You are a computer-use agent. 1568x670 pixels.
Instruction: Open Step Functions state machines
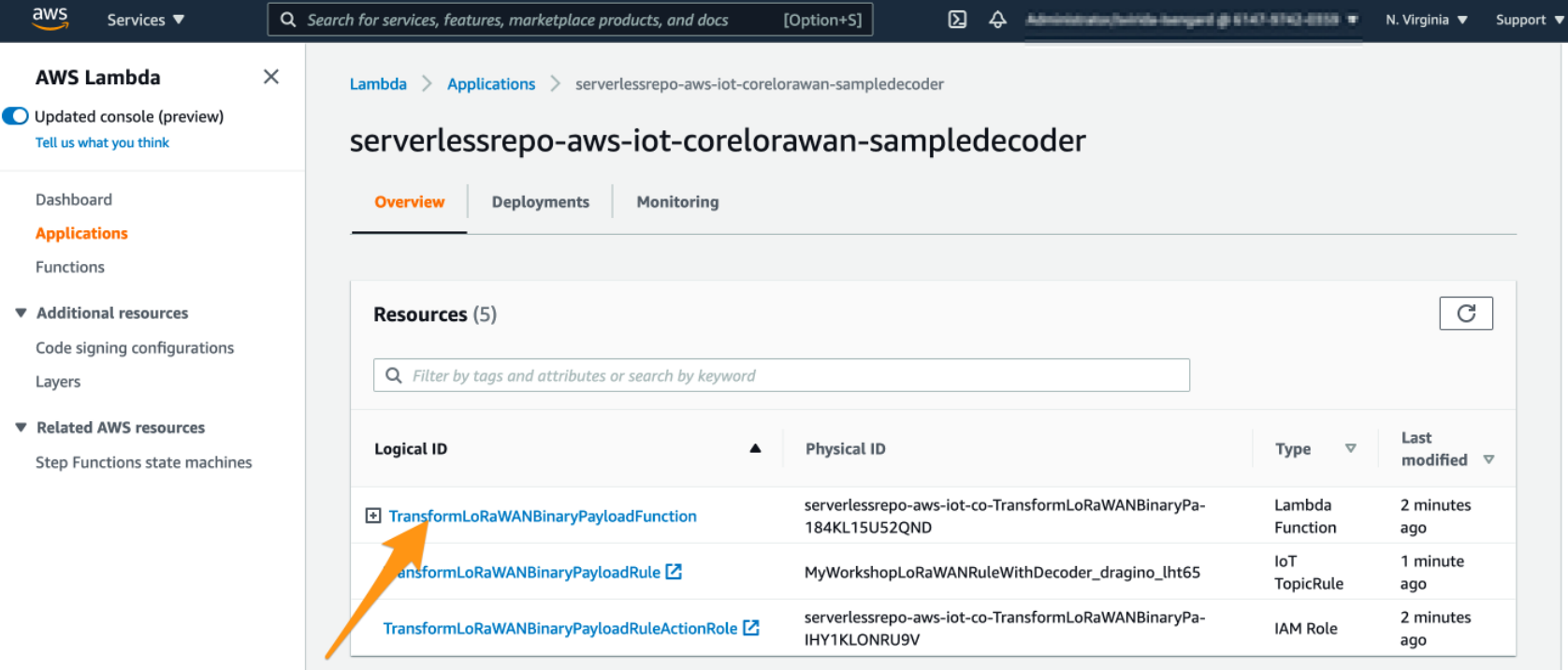pos(143,462)
